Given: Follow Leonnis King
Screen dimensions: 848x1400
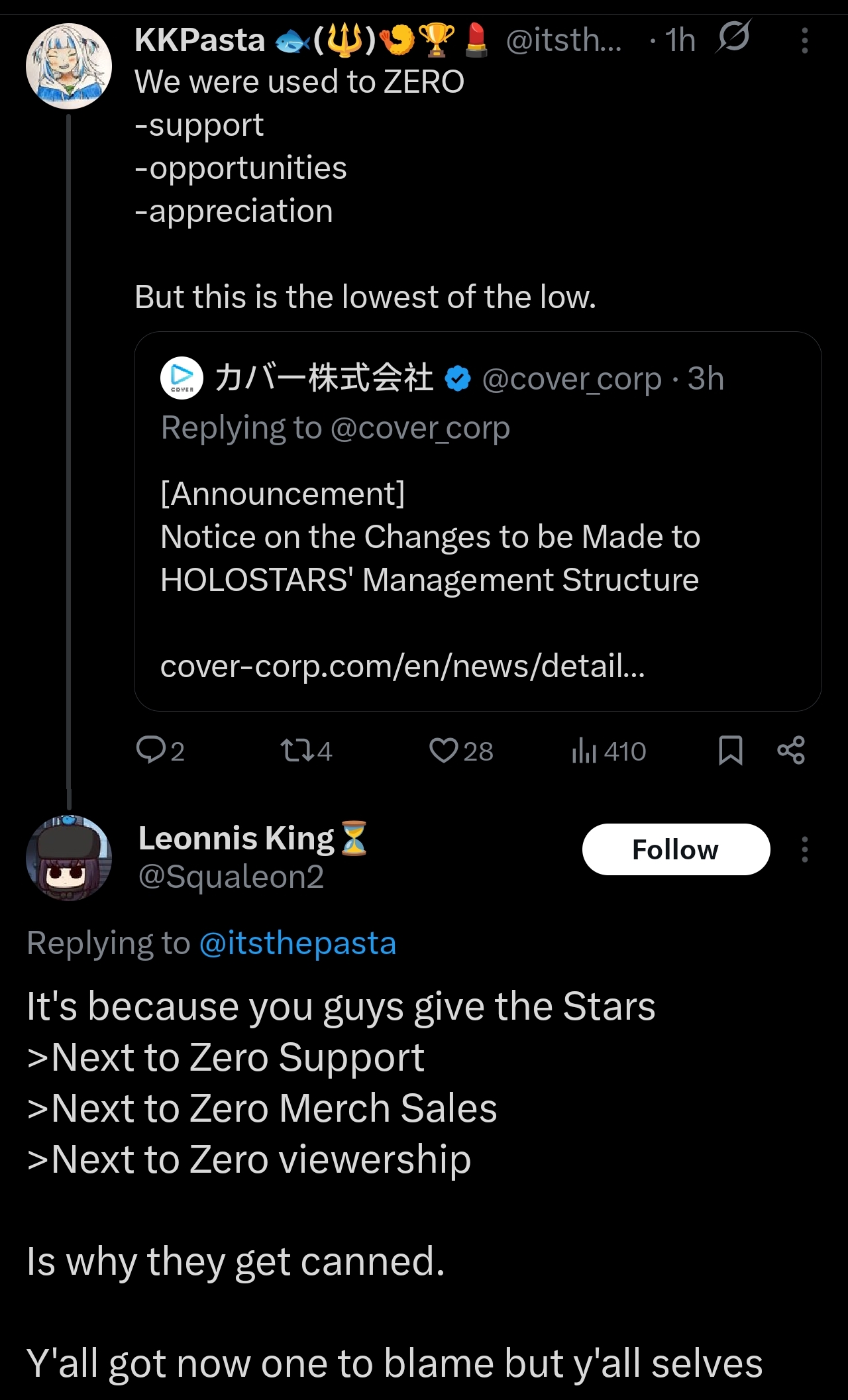Looking at the screenshot, I should [676, 849].
